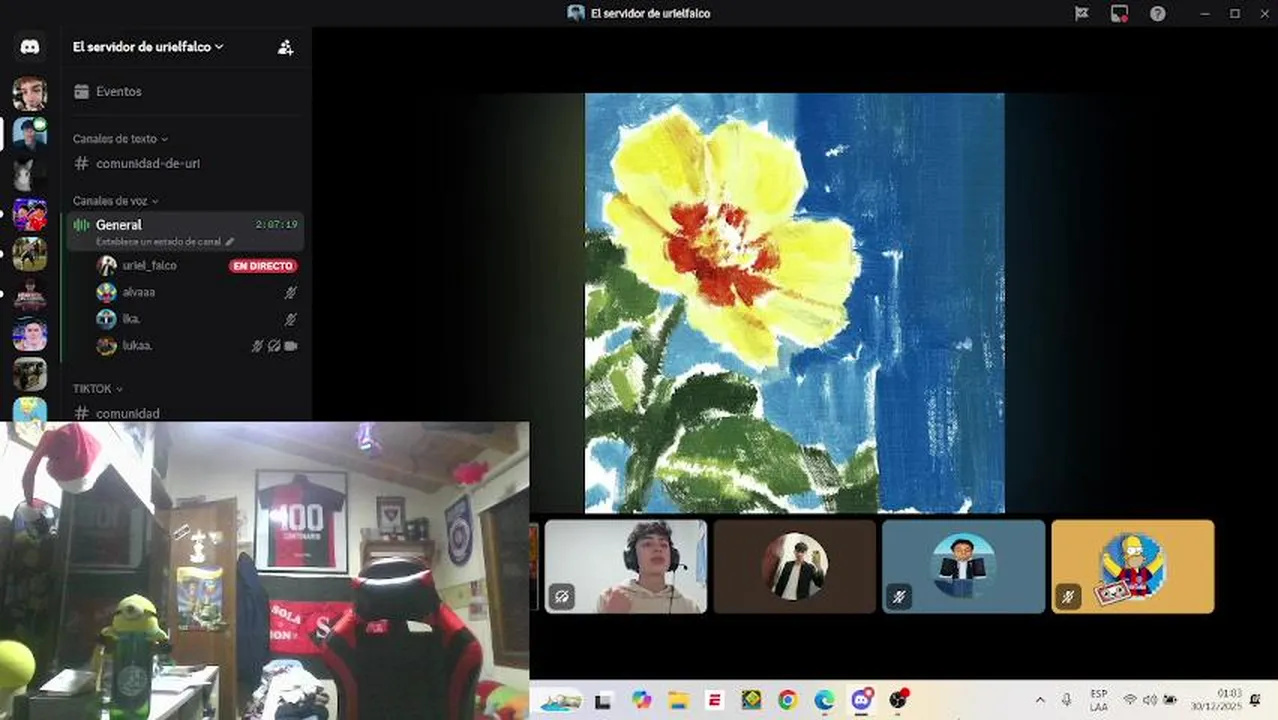The height and width of the screenshot is (720, 1278).
Task: Click the flag inbox icon in title bar
Action: pyautogui.click(x=1081, y=13)
